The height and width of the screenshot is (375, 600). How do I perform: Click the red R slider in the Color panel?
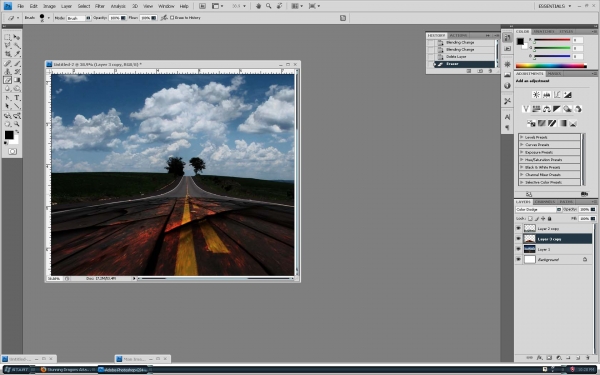pyautogui.click(x=552, y=40)
